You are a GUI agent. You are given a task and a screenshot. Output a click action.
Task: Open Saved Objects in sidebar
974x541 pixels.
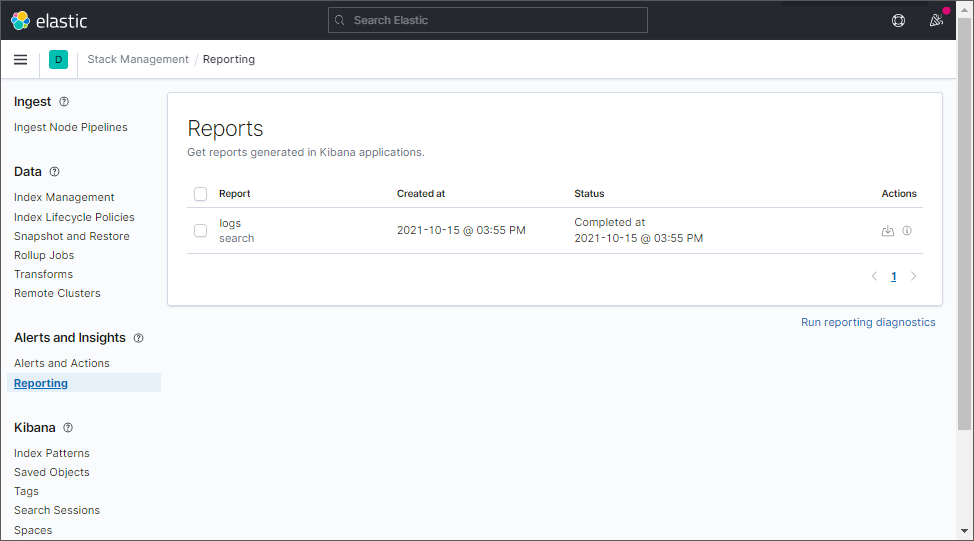[52, 473]
